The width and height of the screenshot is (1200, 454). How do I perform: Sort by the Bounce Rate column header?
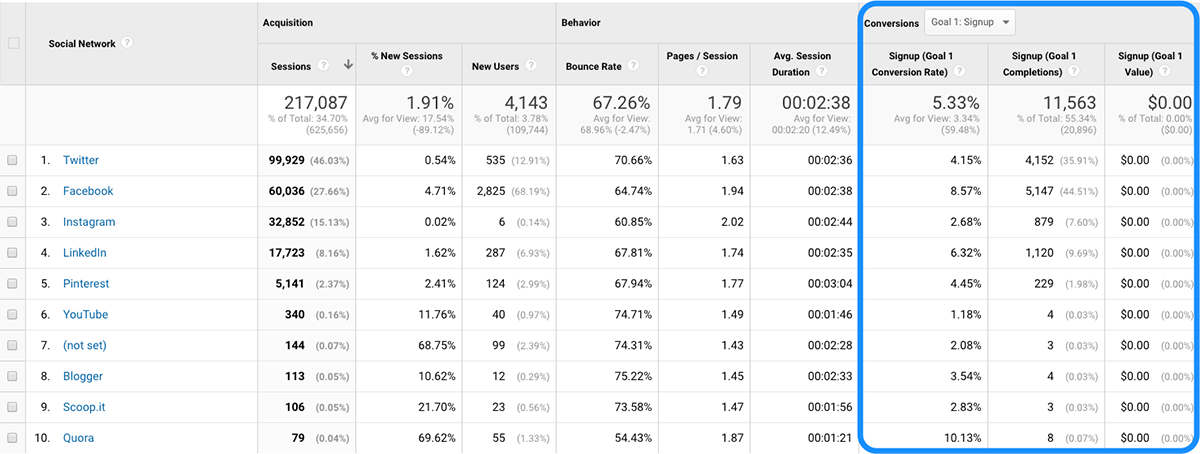pyautogui.click(x=594, y=66)
